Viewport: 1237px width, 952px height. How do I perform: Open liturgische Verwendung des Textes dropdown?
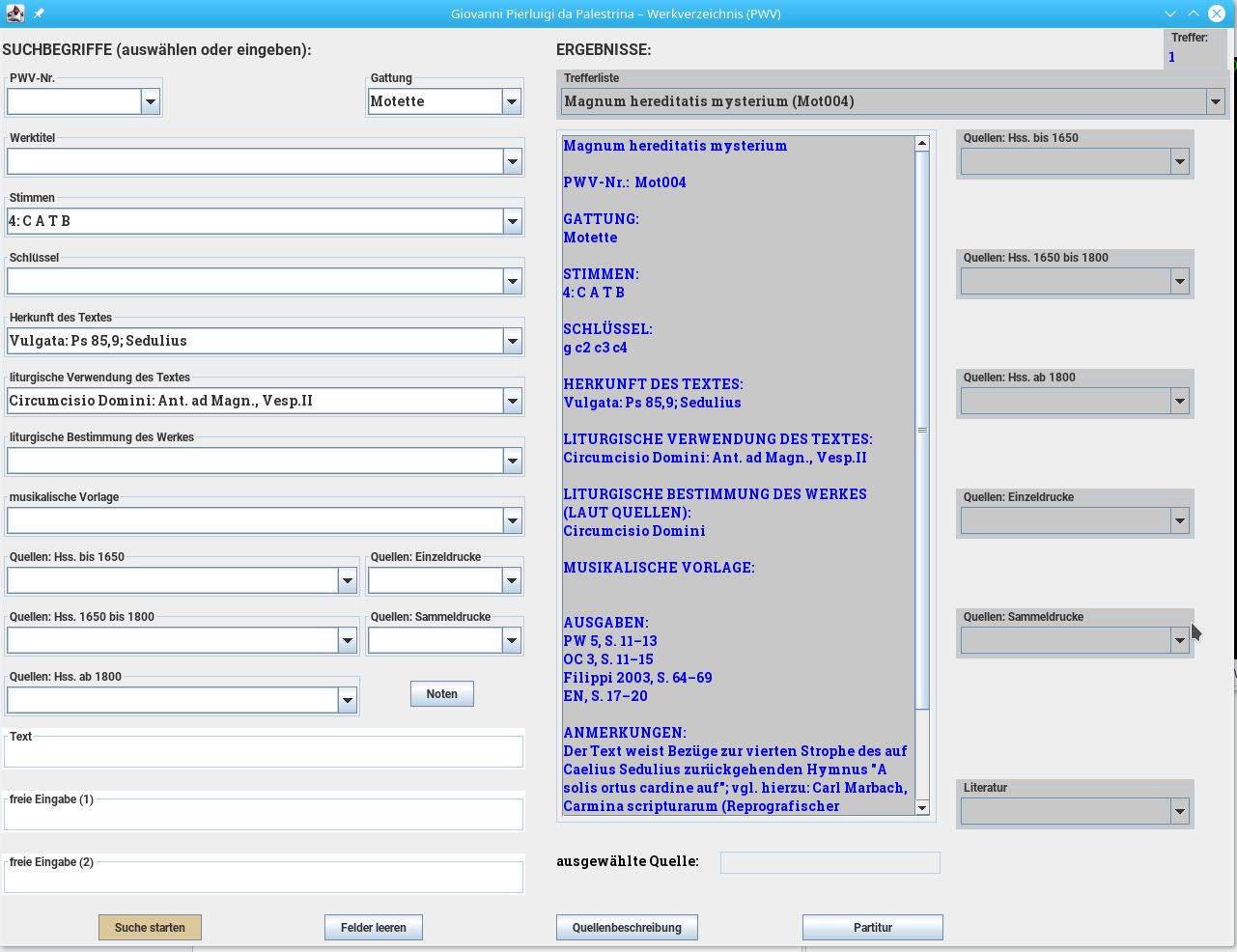click(x=513, y=401)
